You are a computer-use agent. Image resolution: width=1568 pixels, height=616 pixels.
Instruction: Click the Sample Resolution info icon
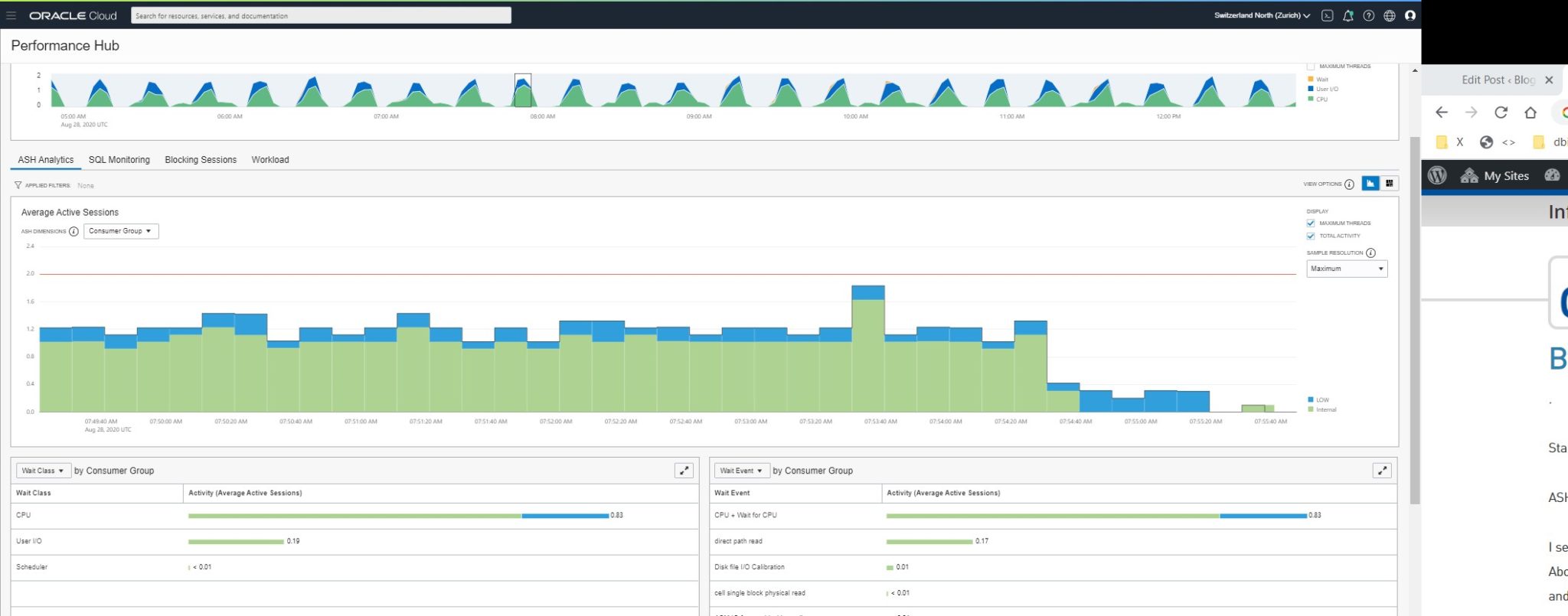pos(1370,253)
